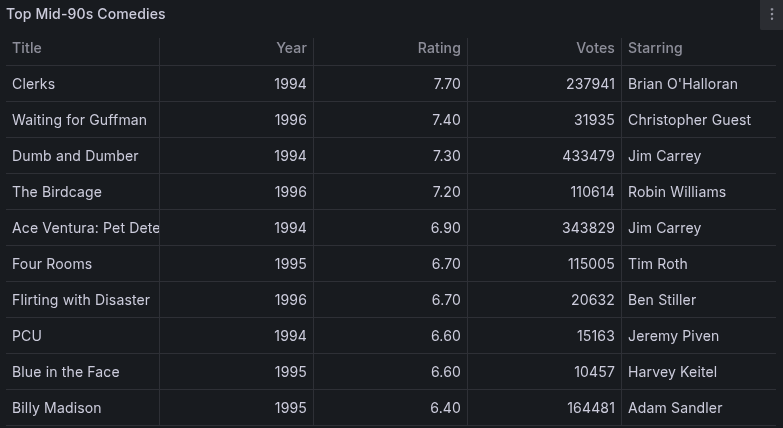Open the panel menu (three dots)
Screen dimensions: 783x428
[x=772, y=14]
